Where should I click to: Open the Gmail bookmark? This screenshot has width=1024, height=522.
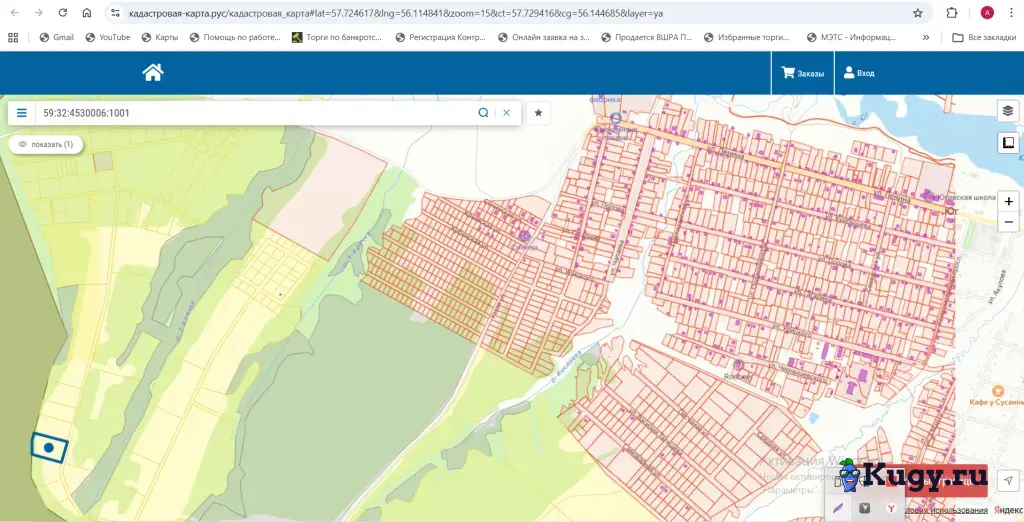pos(56,37)
